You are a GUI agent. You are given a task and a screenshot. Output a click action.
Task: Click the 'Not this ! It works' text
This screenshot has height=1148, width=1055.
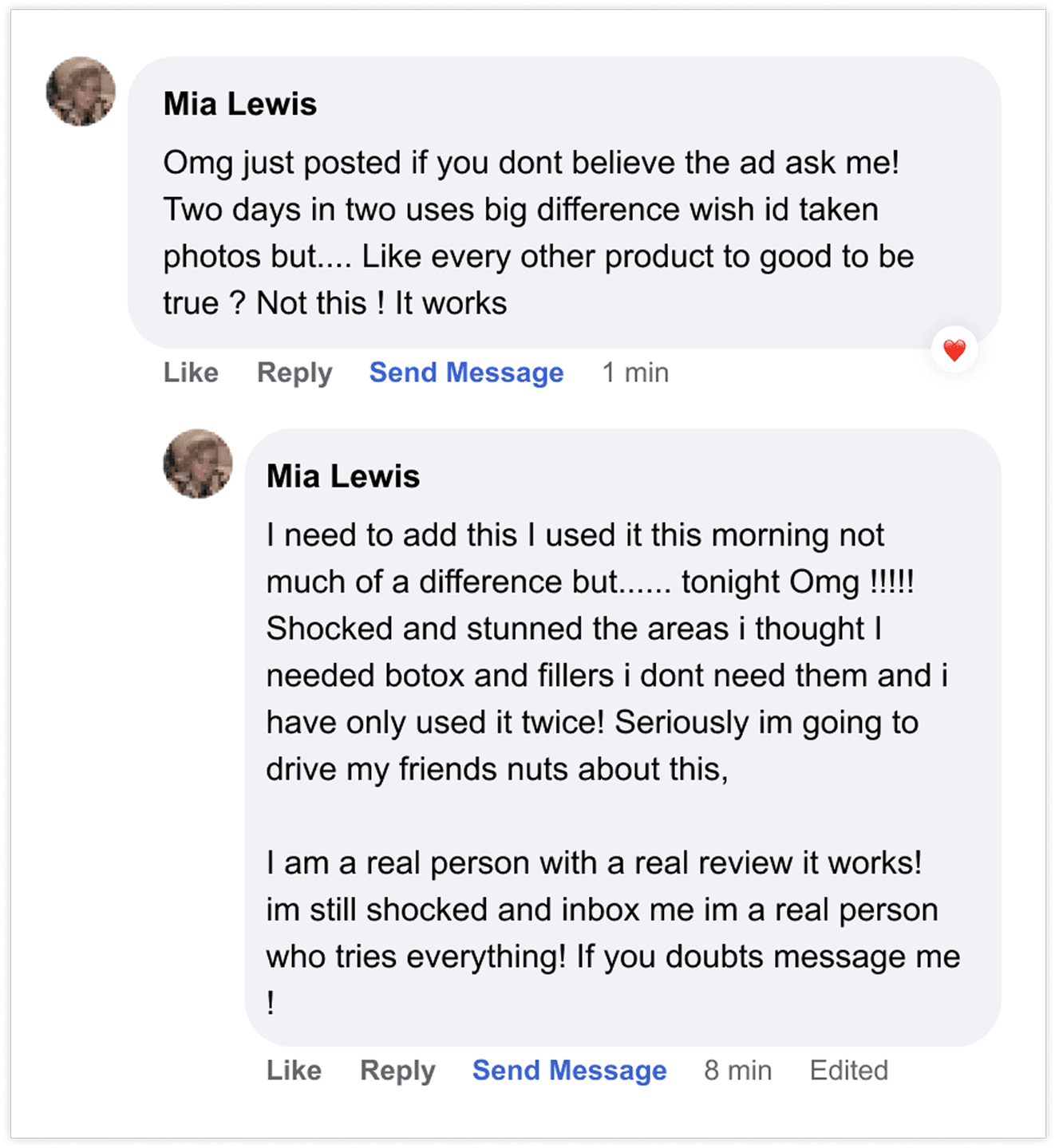(381, 304)
